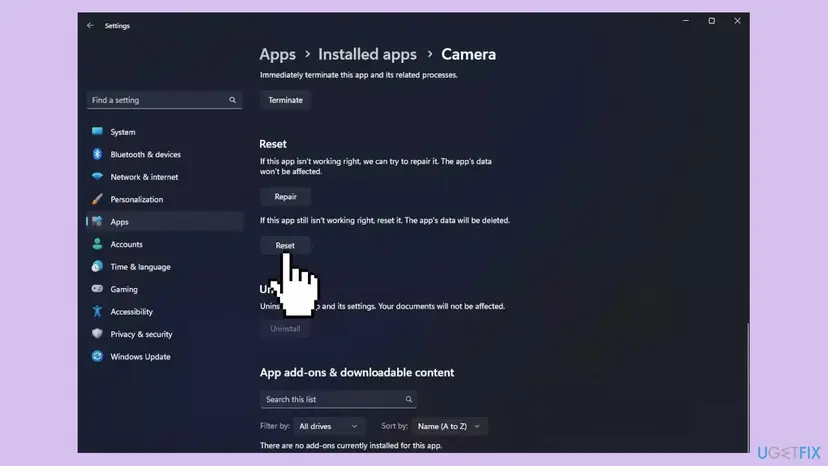Click the Accessibility figure icon
The width and height of the screenshot is (828, 466).
pyautogui.click(x=97, y=311)
